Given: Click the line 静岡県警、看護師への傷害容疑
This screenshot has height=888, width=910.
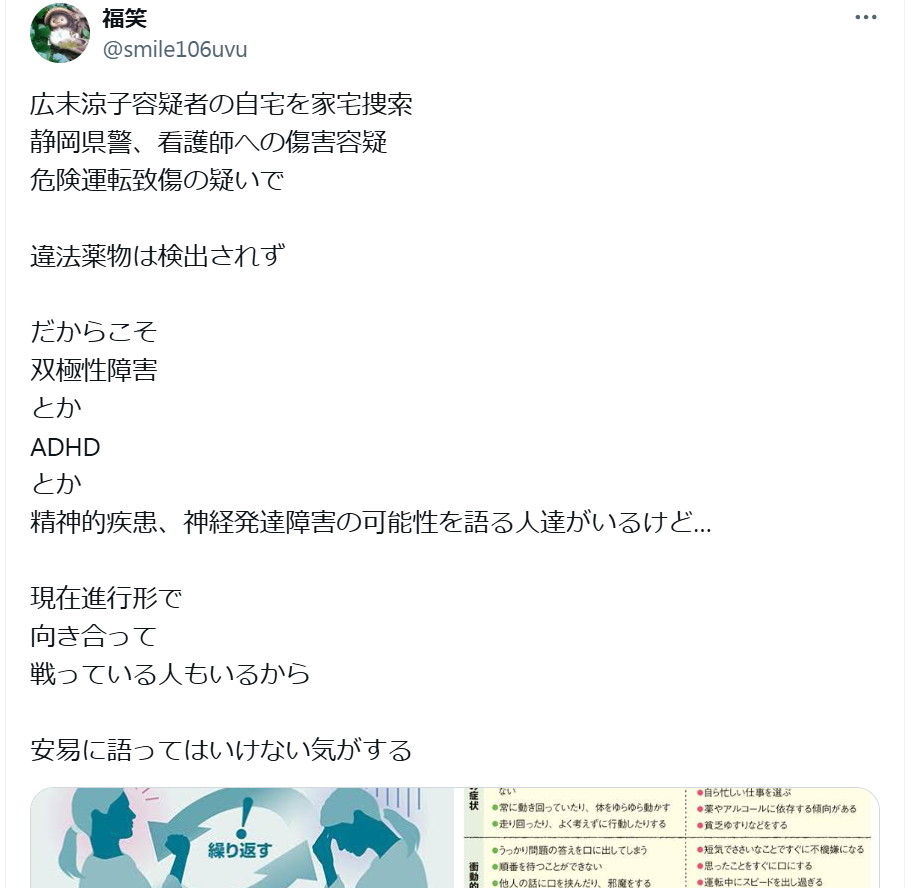Looking at the screenshot, I should pyautogui.click(x=208, y=142).
